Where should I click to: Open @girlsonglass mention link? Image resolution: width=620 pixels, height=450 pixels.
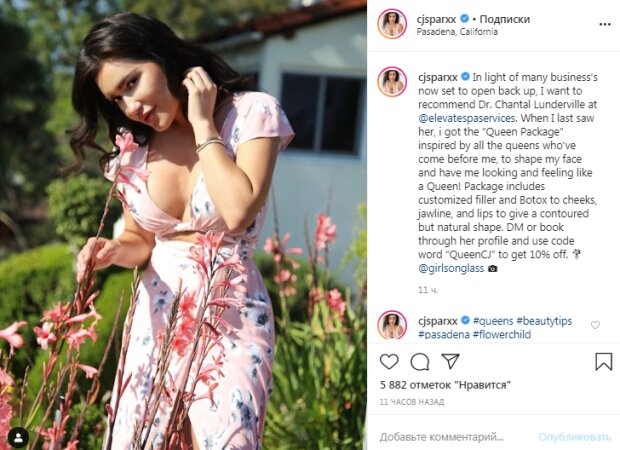click(x=451, y=268)
